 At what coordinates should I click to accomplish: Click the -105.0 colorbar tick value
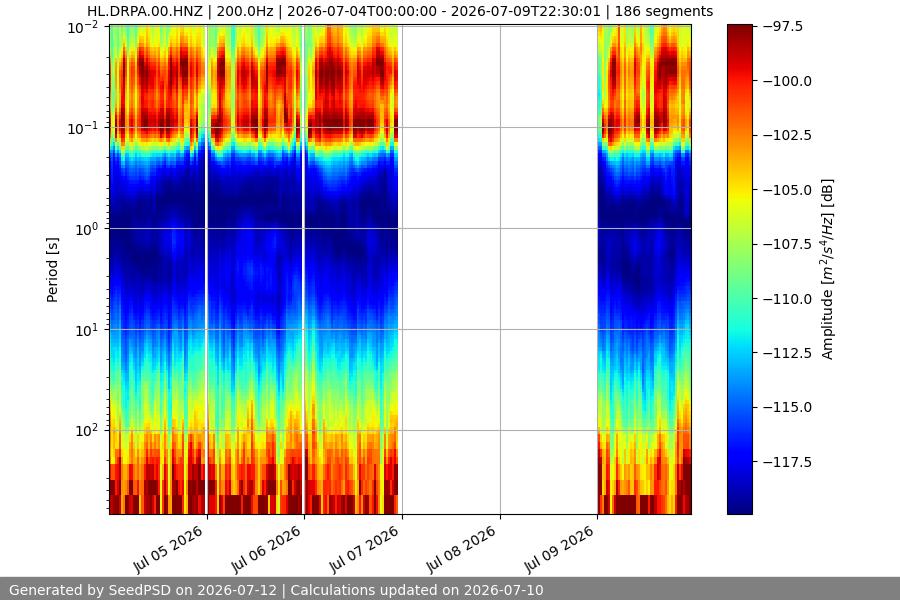(788, 189)
